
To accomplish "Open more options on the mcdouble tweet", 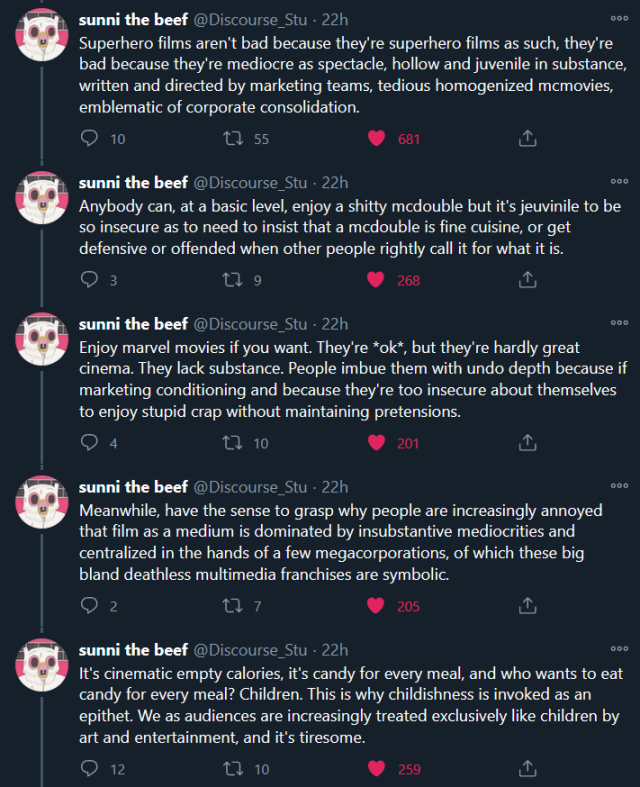I will click(619, 182).
